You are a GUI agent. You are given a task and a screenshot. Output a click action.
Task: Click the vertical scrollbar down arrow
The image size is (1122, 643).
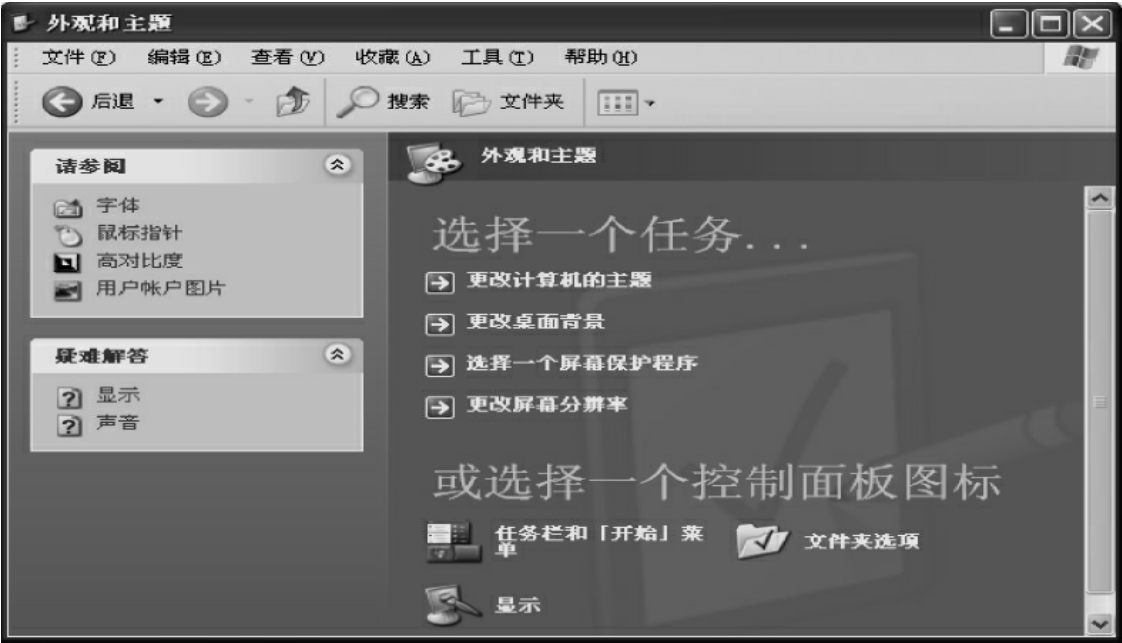click(1099, 624)
